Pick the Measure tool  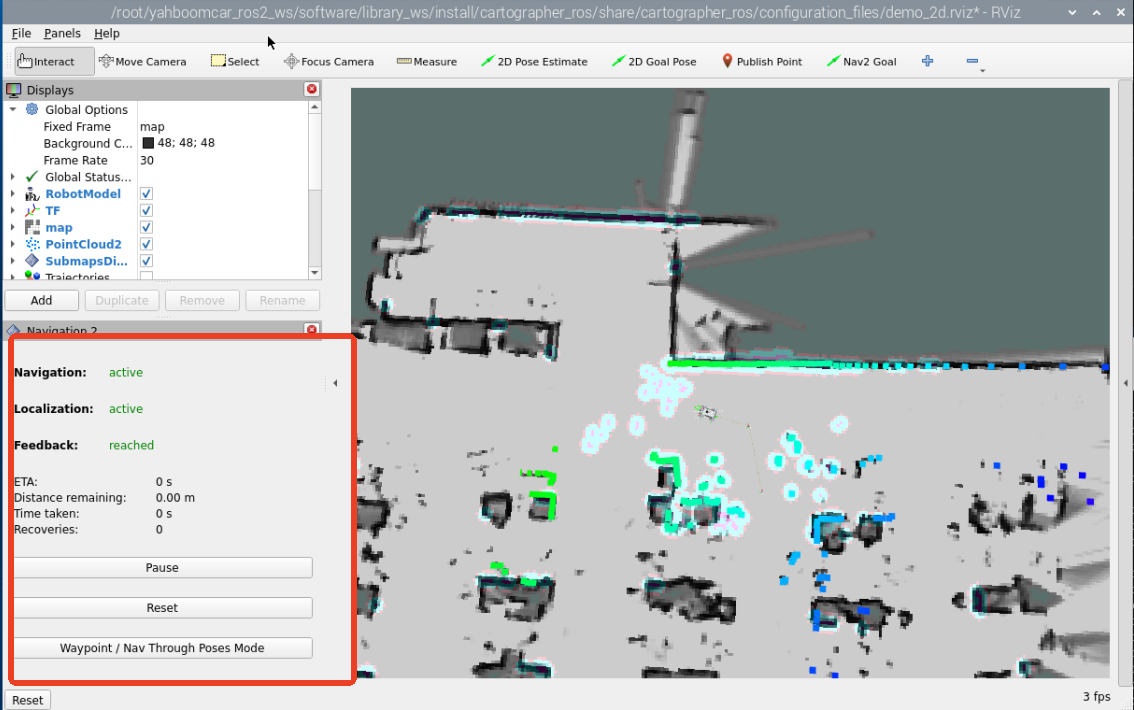pos(426,61)
